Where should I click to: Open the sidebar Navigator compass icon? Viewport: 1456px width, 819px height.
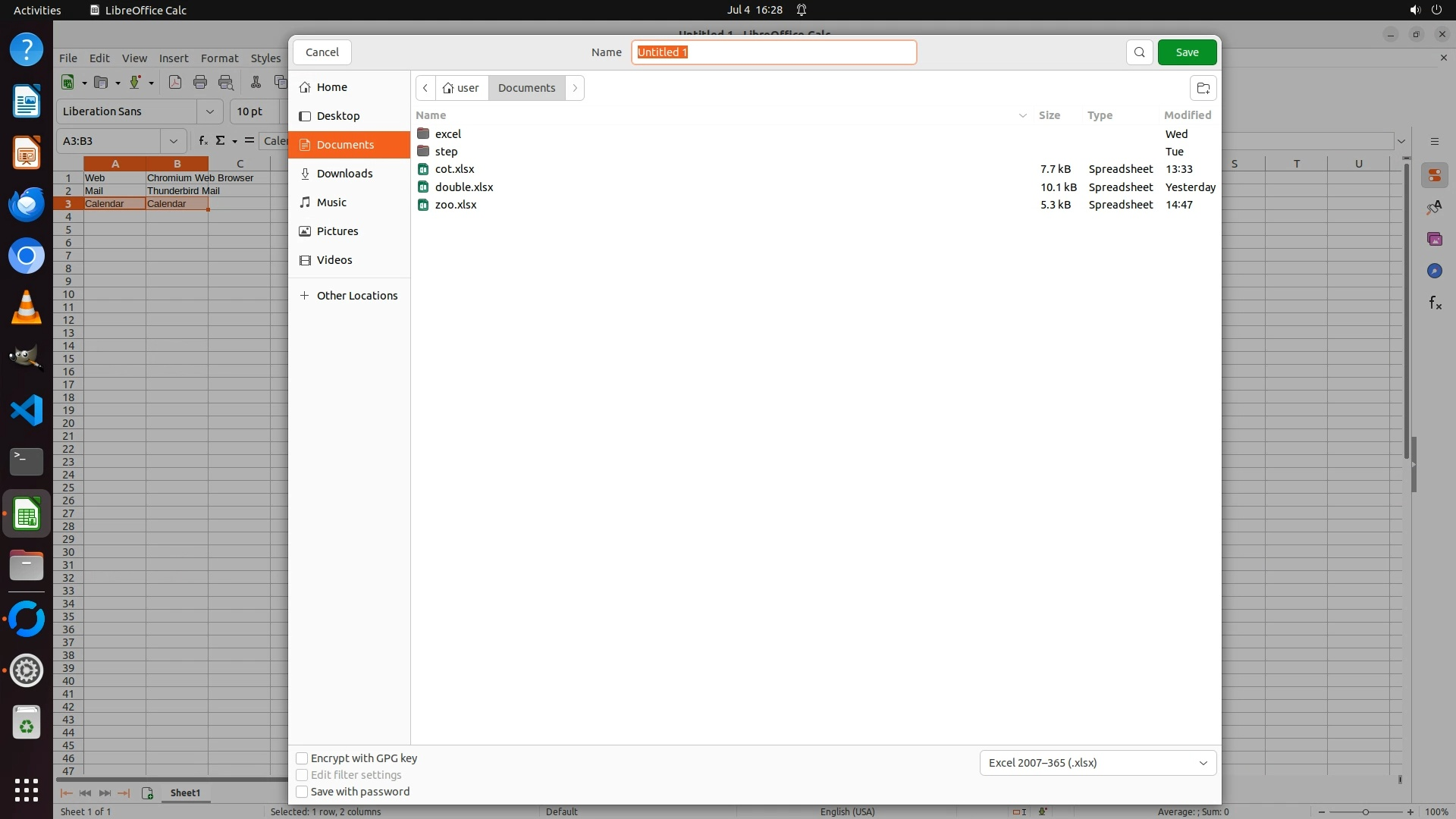click(x=1434, y=271)
